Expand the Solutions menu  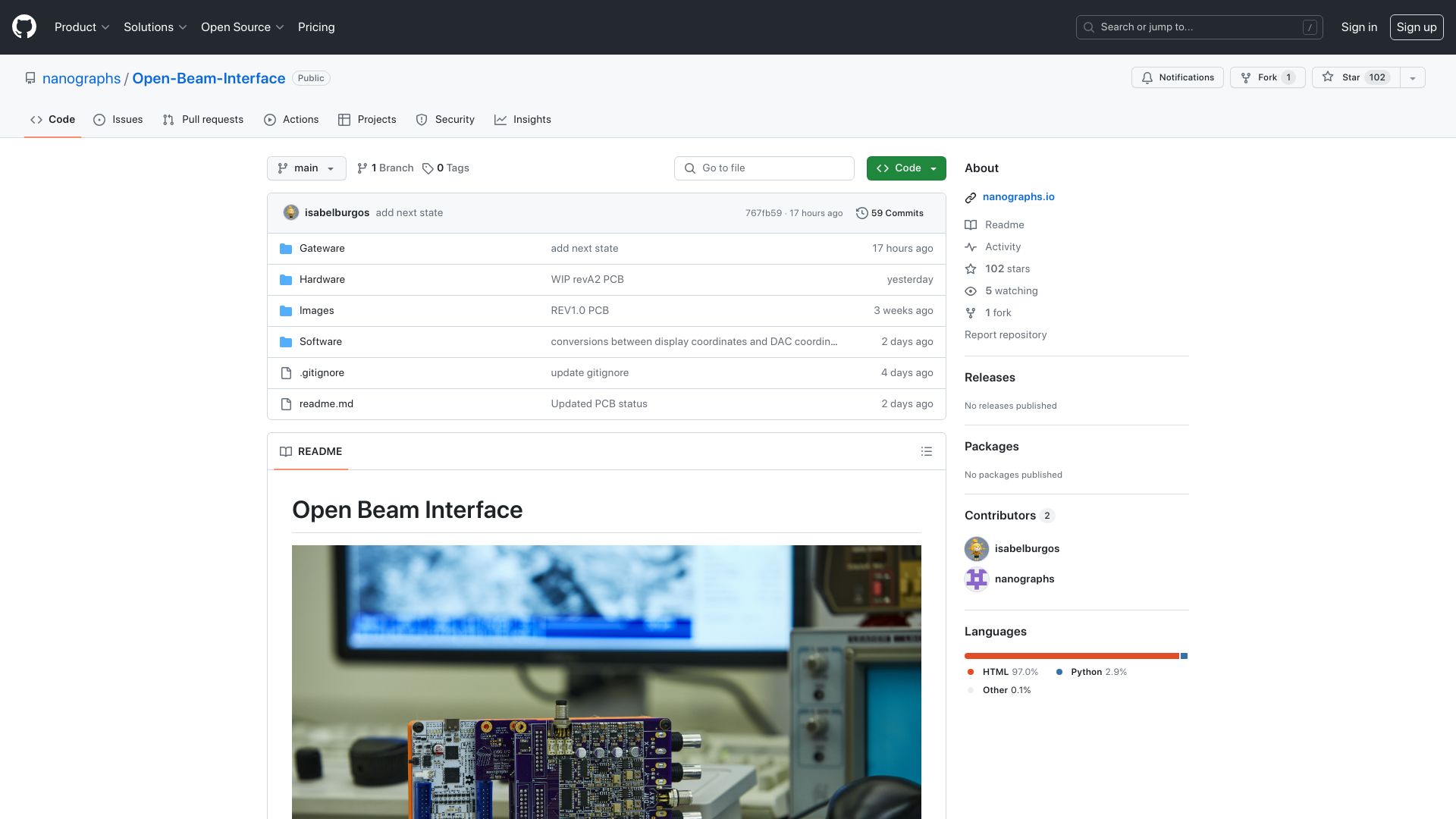pos(155,27)
